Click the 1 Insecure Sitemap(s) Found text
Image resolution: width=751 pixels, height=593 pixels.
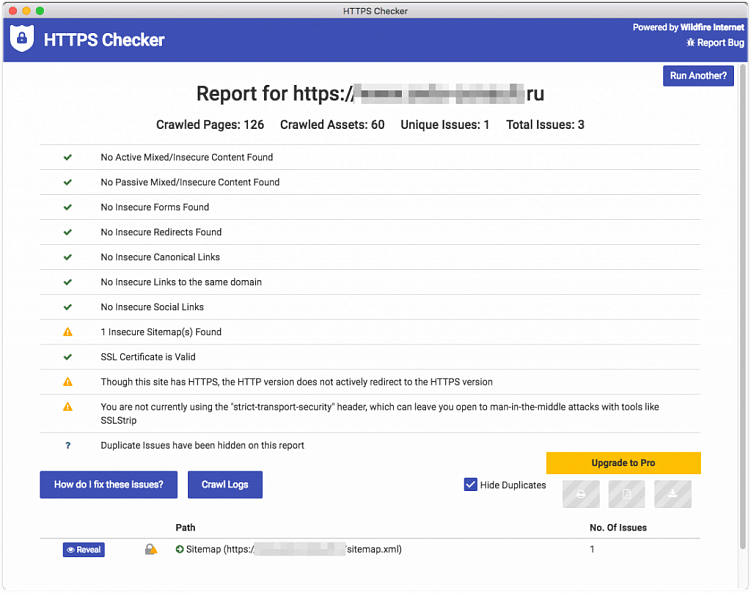click(161, 332)
